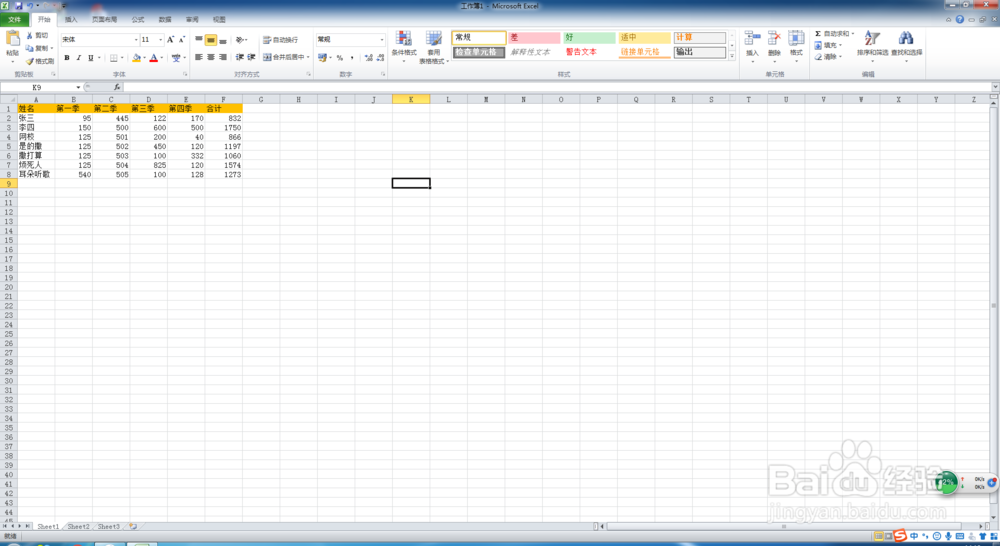Apply comma thousands separator style

tap(352, 57)
